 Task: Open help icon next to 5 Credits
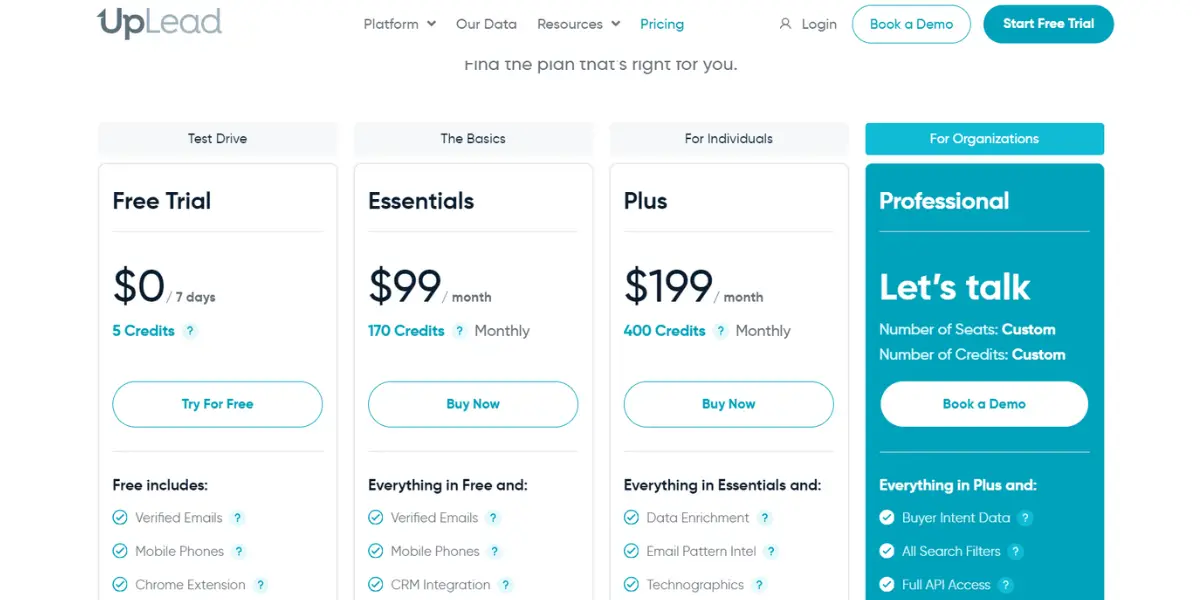pos(190,331)
